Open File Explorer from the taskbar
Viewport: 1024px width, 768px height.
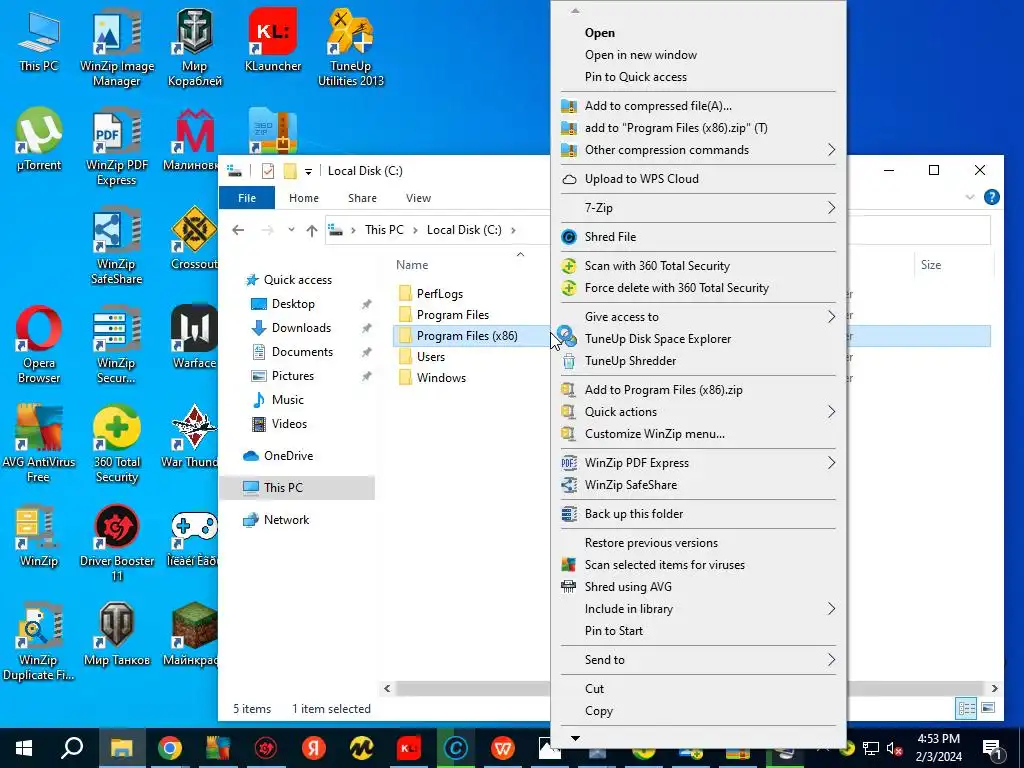121,748
